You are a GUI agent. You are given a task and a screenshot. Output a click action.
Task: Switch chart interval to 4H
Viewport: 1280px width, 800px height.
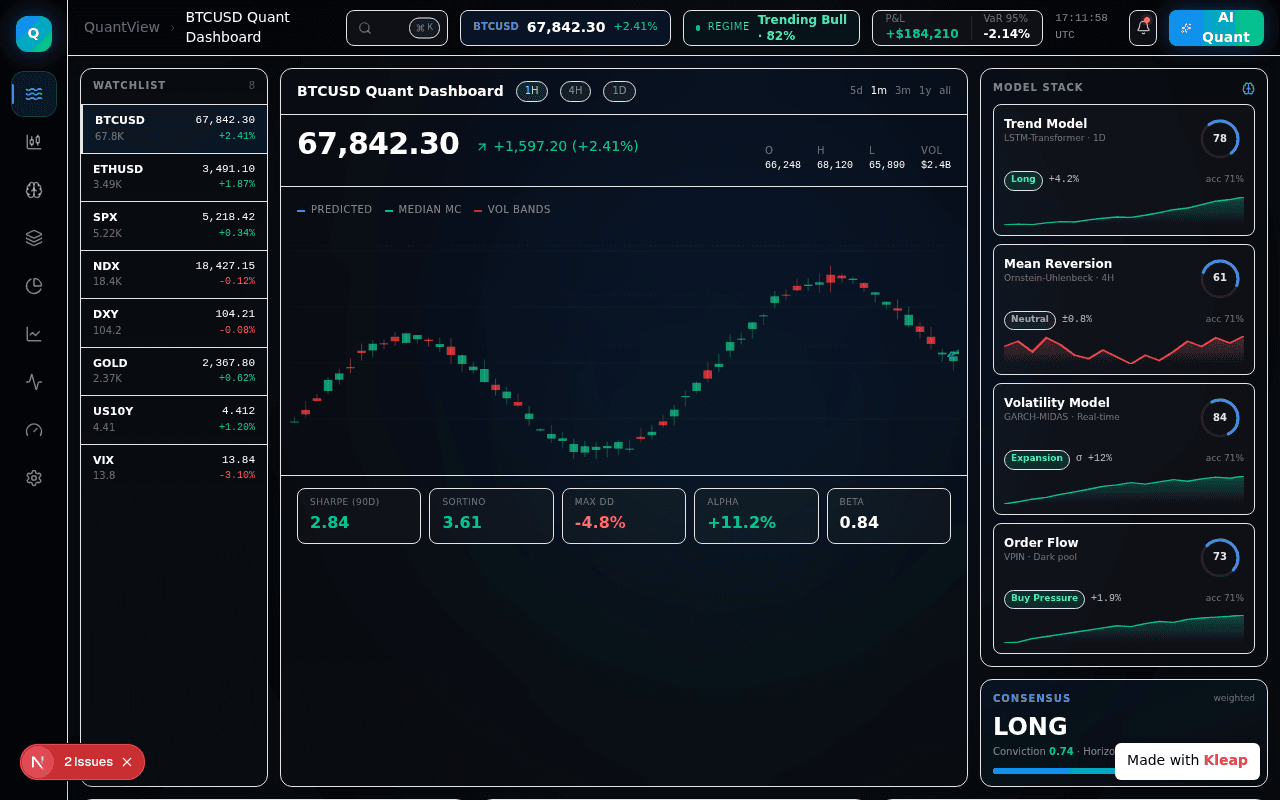tap(575, 91)
